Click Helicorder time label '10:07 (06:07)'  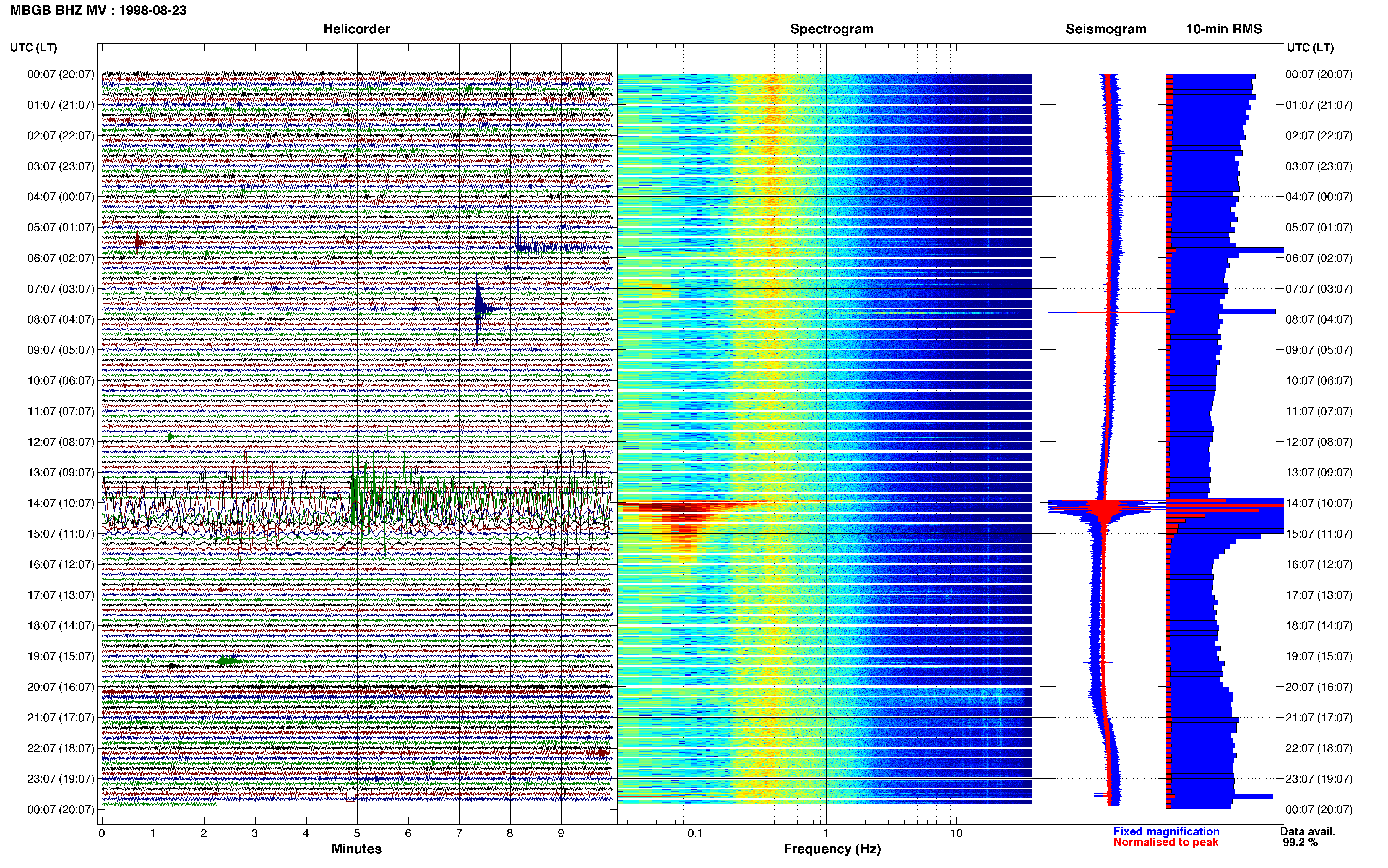[x=61, y=380]
